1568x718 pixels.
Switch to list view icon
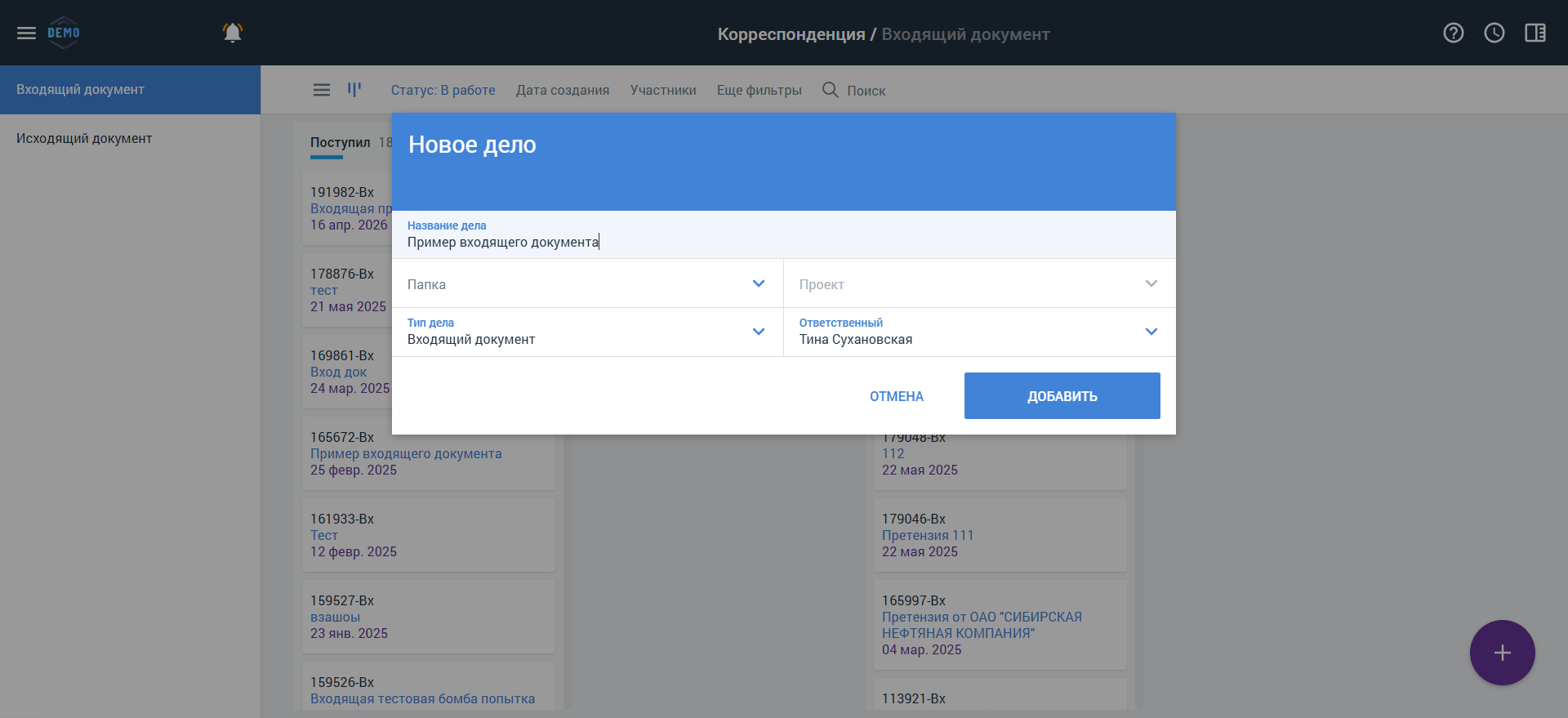[x=322, y=90]
